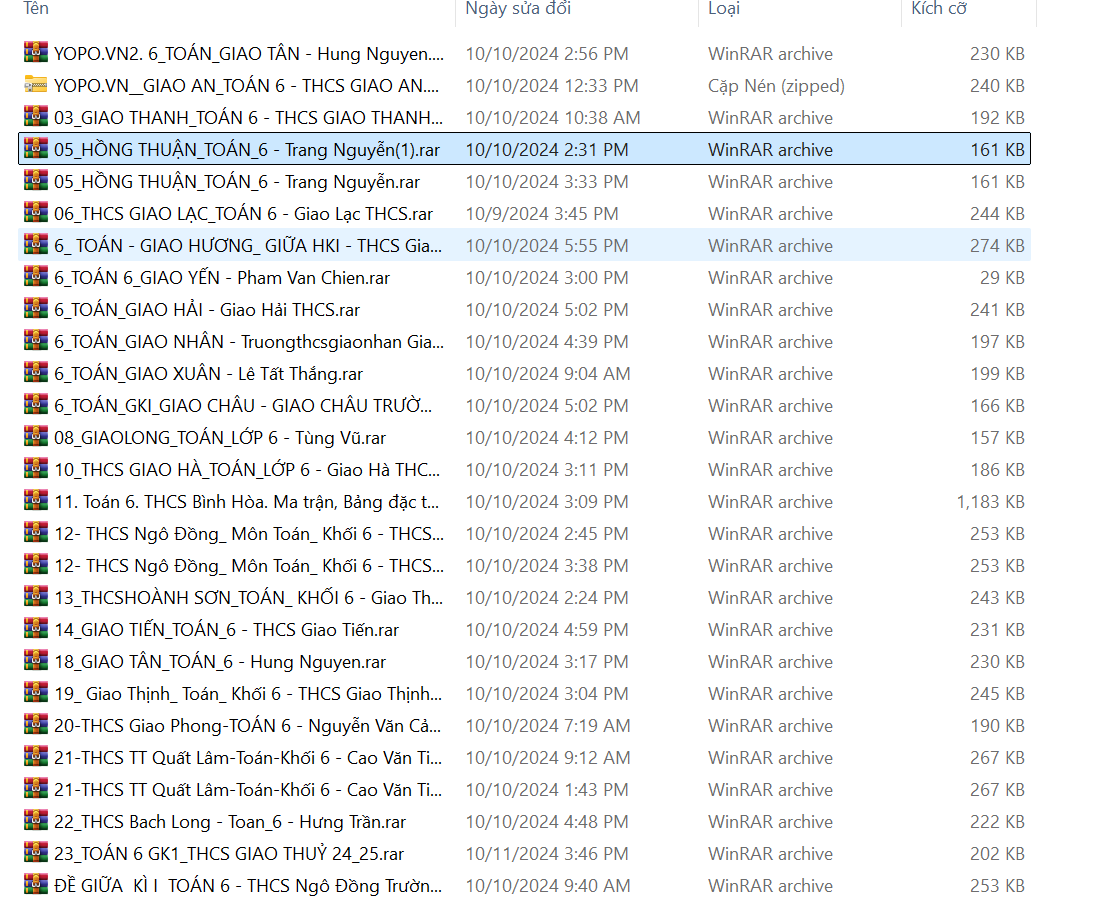The height and width of the screenshot is (919, 1093).
Task: Click the icon beside ĐỀ GIỮA KÌ I TOÁN 6
Action: (36, 886)
